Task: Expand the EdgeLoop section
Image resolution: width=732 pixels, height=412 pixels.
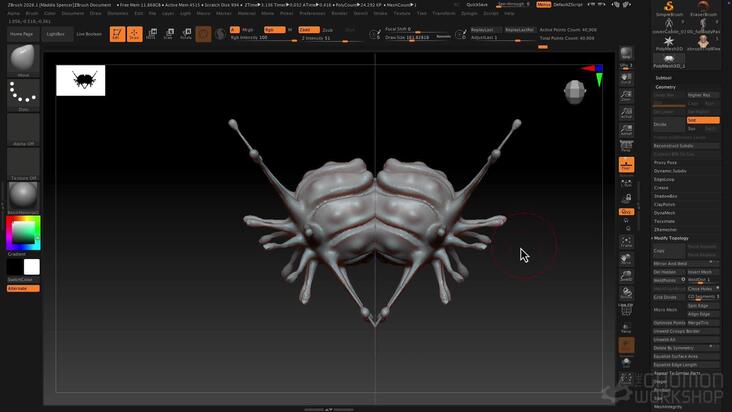Action: tap(664, 179)
